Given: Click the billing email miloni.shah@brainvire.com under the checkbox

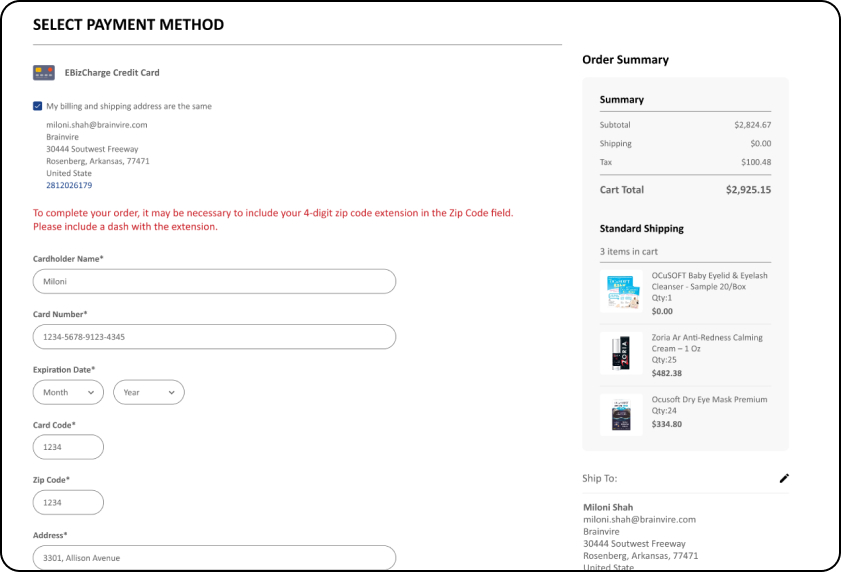Looking at the screenshot, I should [x=97, y=124].
